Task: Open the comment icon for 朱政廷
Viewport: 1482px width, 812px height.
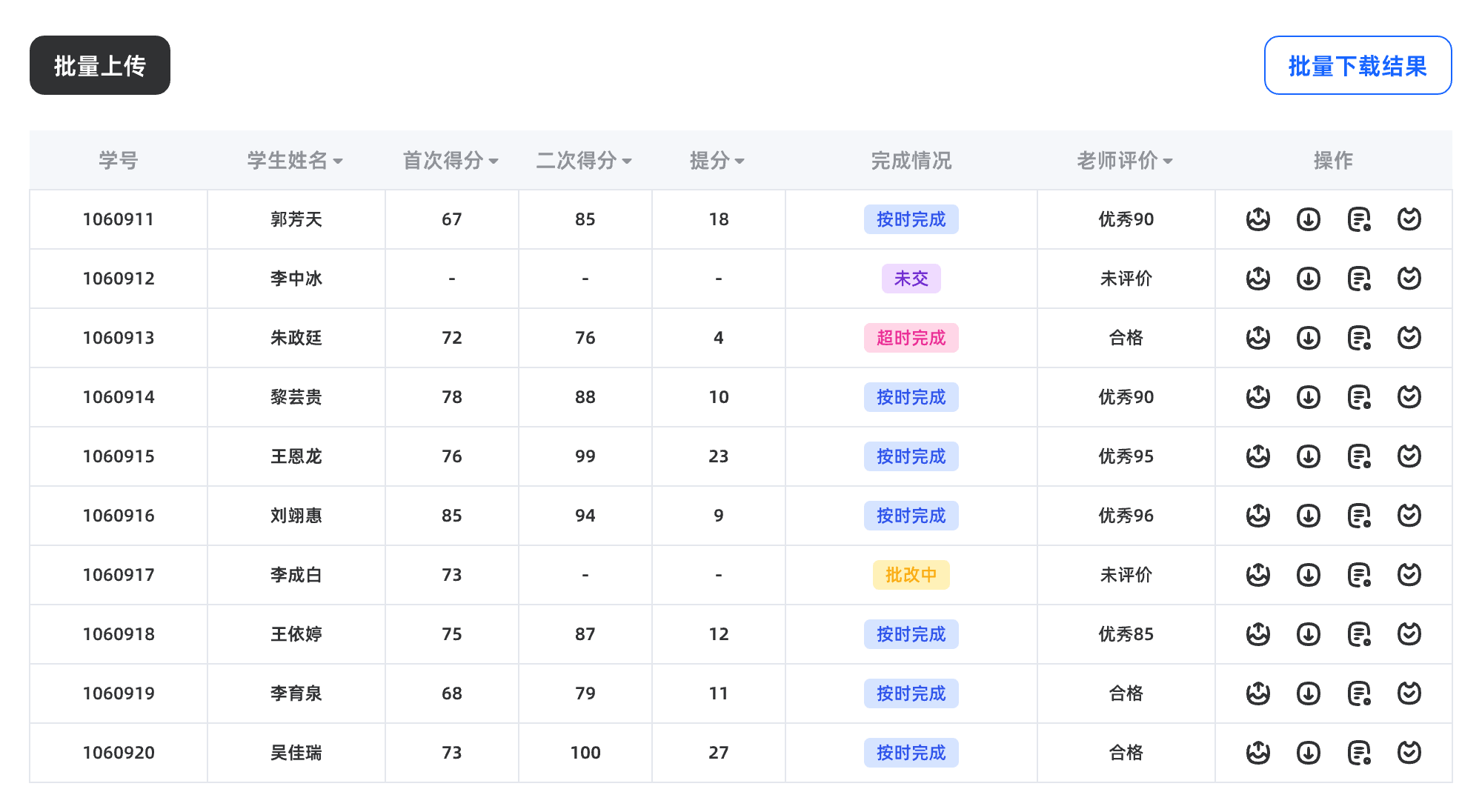Action: pyautogui.click(x=1359, y=338)
